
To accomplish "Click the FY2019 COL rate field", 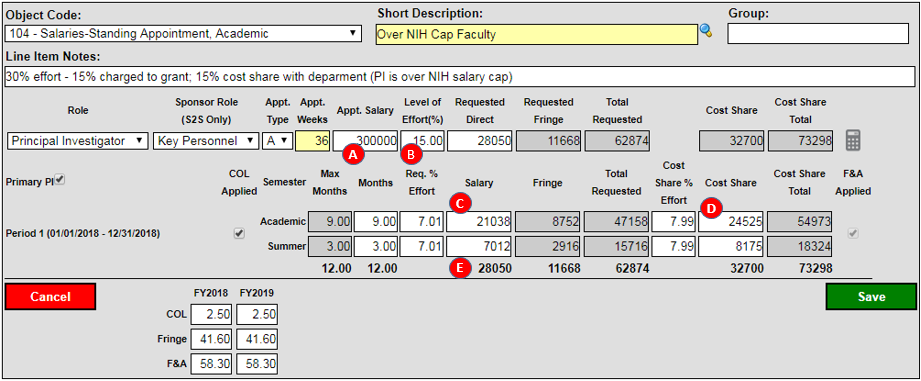I will click(257, 314).
